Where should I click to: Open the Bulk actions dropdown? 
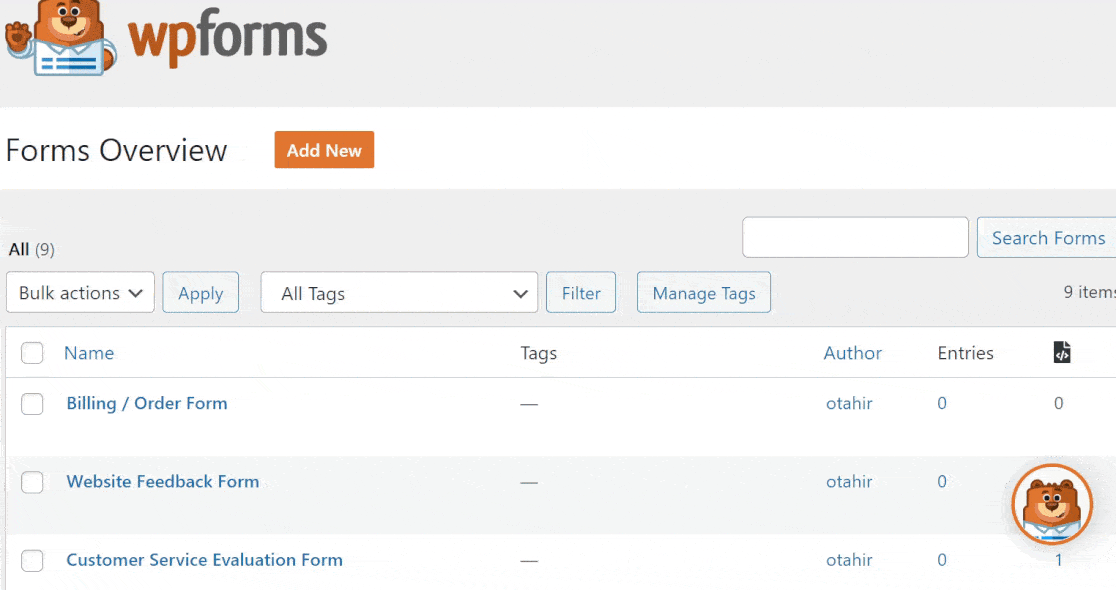[81, 293]
